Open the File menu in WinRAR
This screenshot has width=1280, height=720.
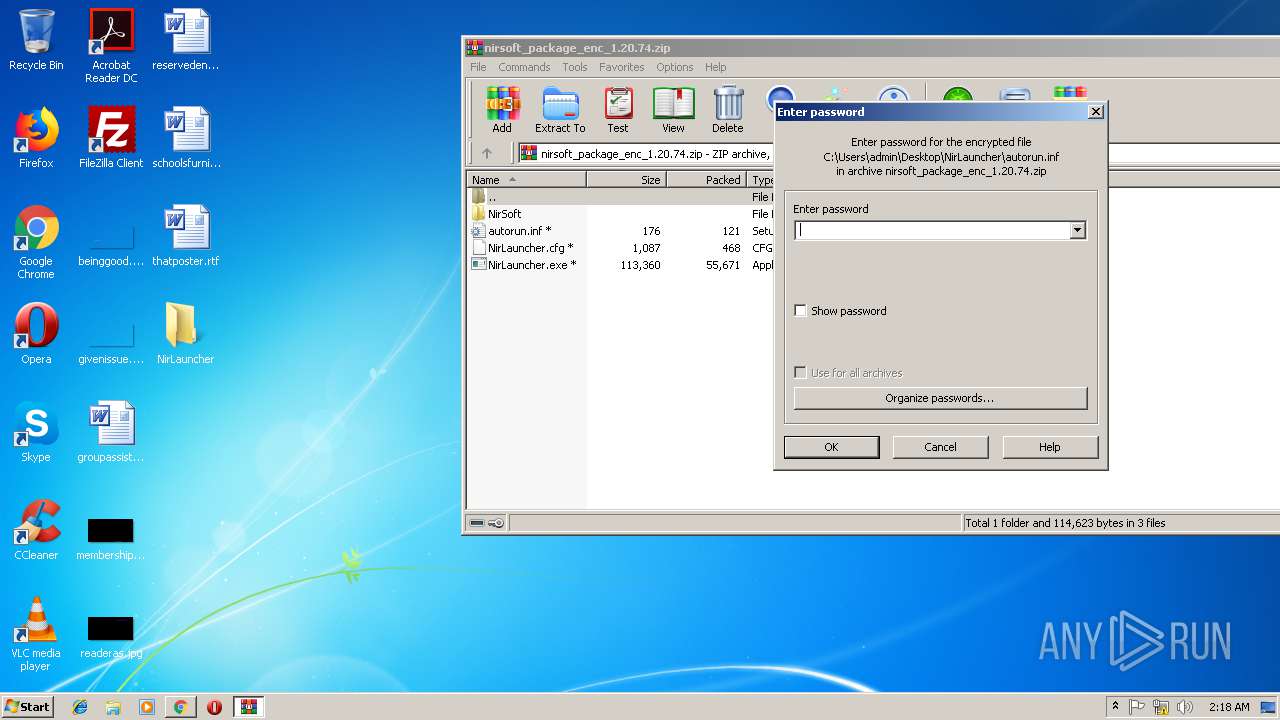click(478, 67)
